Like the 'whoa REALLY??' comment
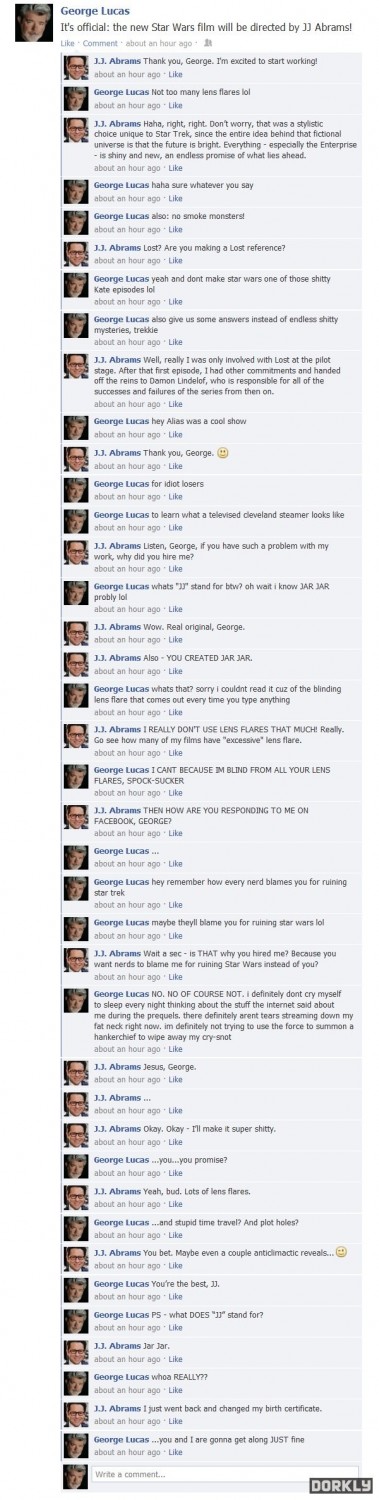 pyautogui.click(x=175, y=1390)
